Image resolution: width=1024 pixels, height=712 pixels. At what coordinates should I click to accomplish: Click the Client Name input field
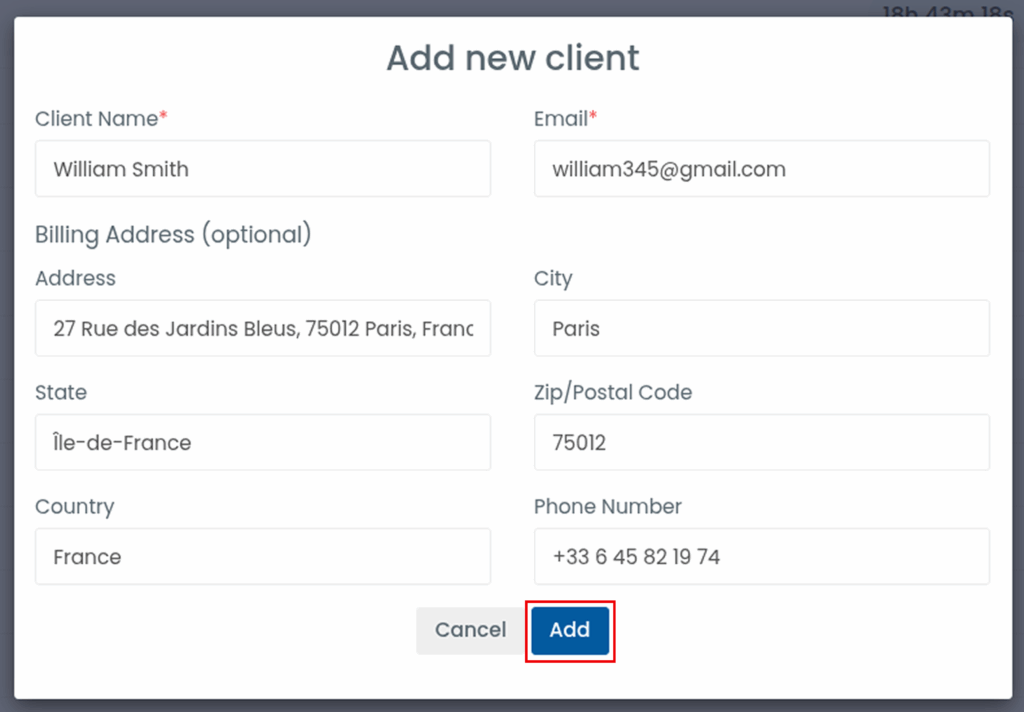coord(262,169)
